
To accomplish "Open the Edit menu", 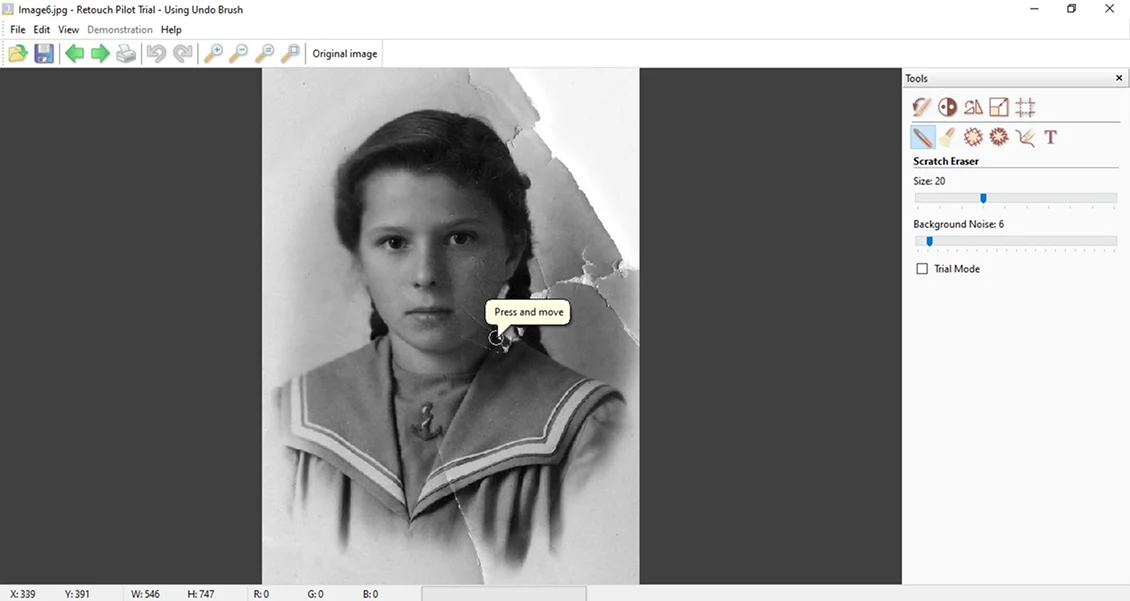I will click(x=41, y=29).
